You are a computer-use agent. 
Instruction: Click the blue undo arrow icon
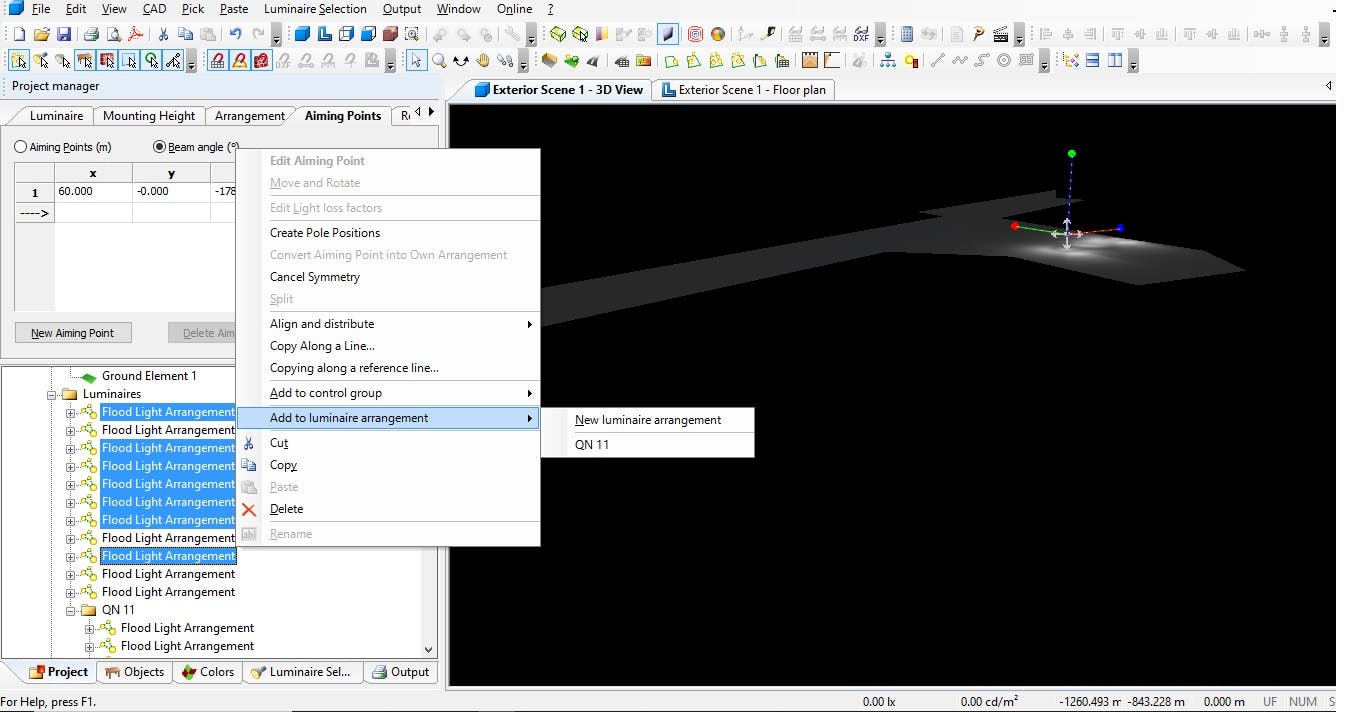tap(235, 34)
